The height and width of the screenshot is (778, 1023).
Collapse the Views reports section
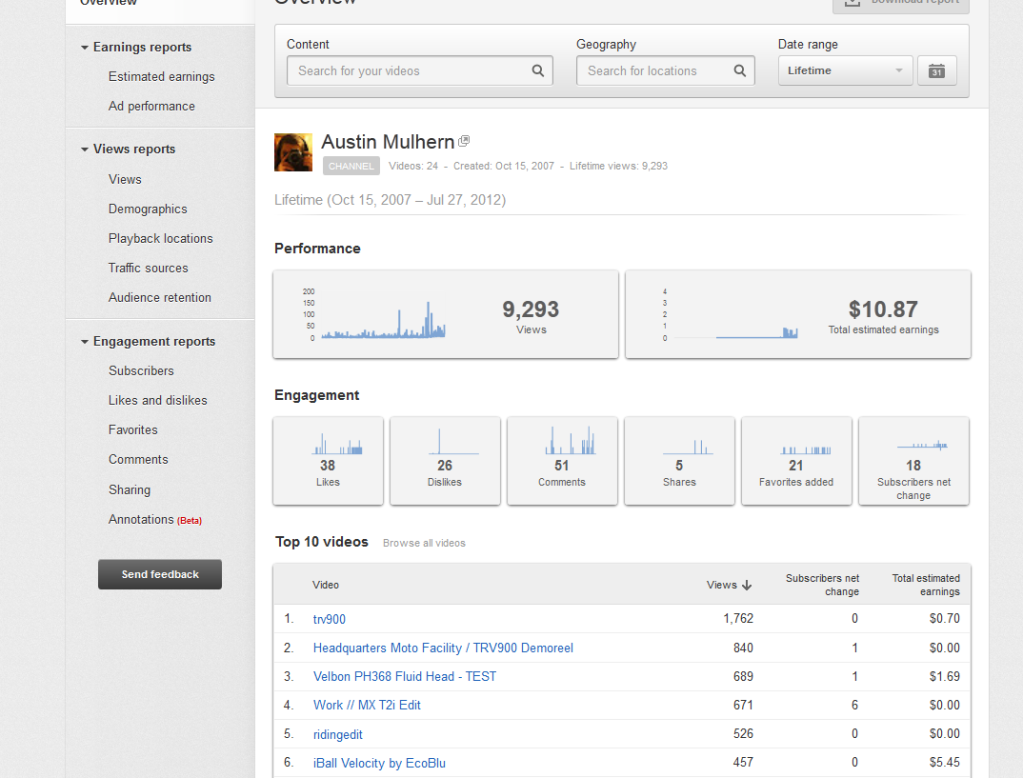(x=85, y=149)
